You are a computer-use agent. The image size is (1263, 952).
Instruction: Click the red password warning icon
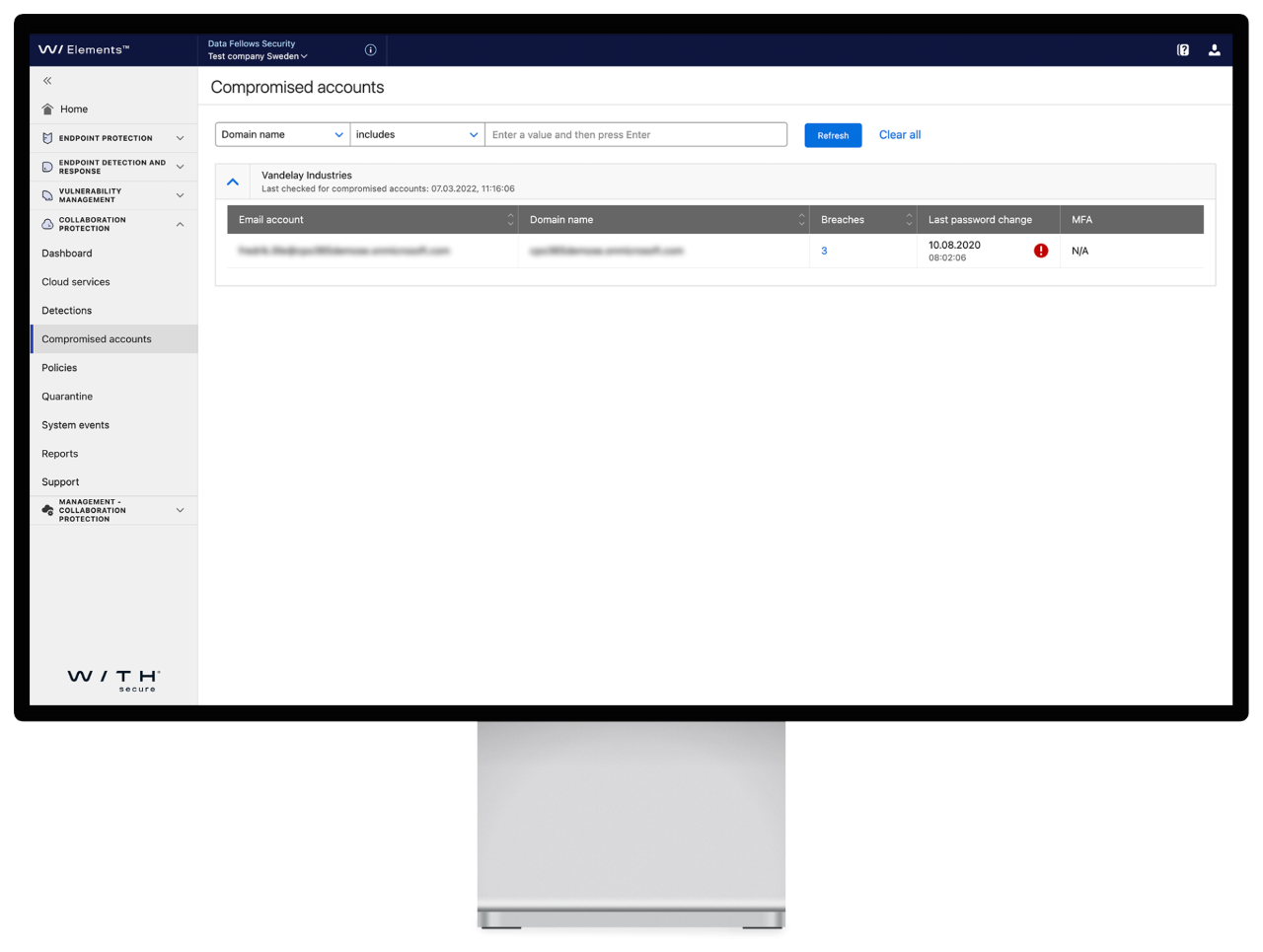1041,251
